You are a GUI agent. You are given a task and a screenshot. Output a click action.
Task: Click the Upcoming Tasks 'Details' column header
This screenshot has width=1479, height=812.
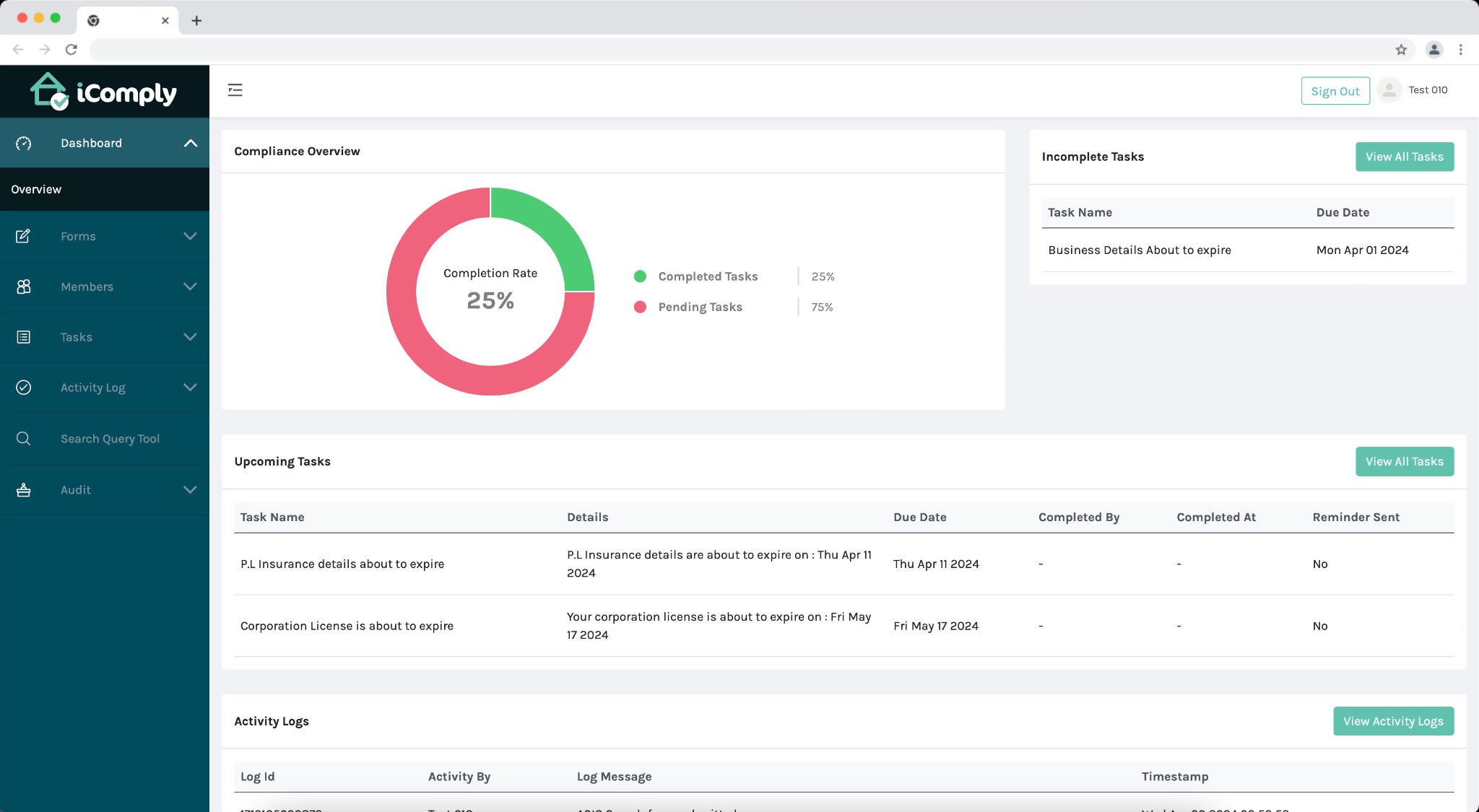tap(587, 517)
